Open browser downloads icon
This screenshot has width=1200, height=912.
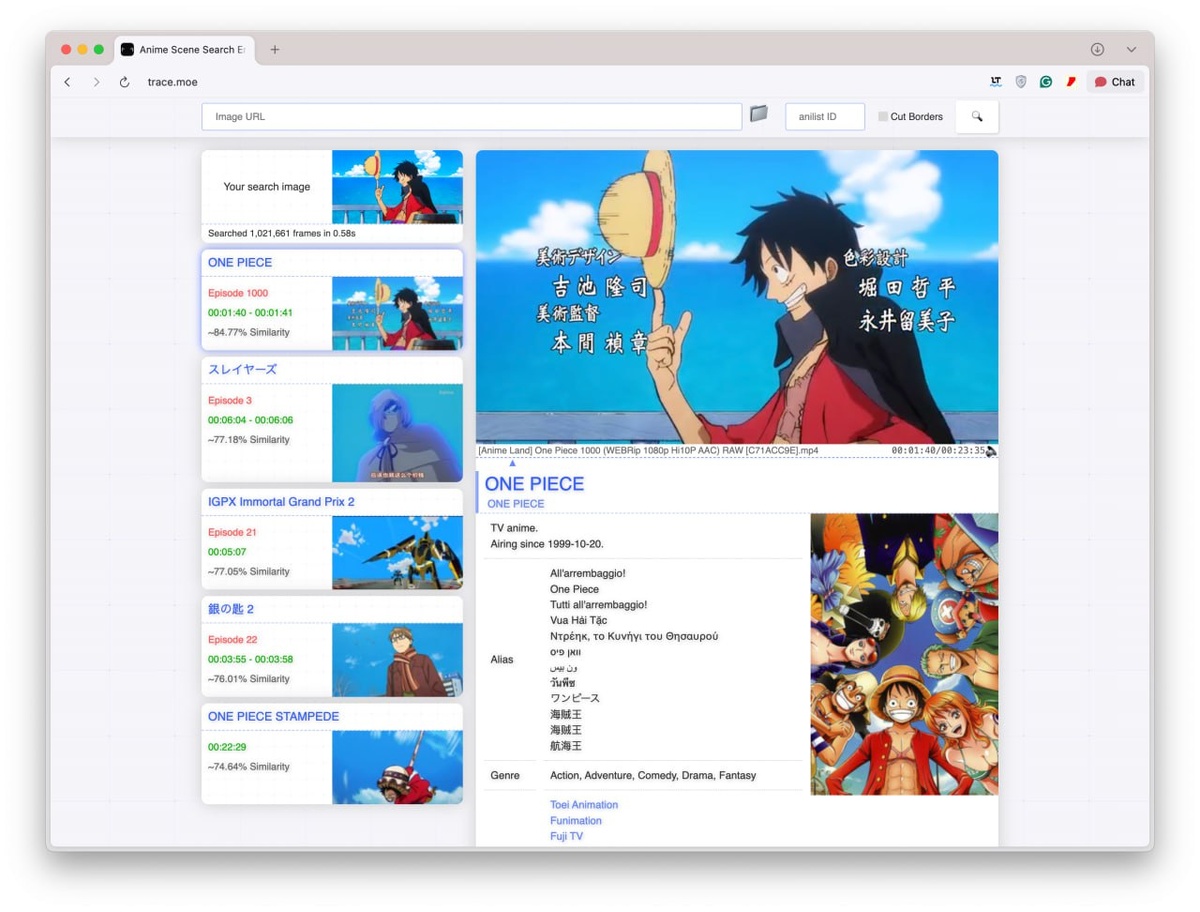pos(1097,49)
